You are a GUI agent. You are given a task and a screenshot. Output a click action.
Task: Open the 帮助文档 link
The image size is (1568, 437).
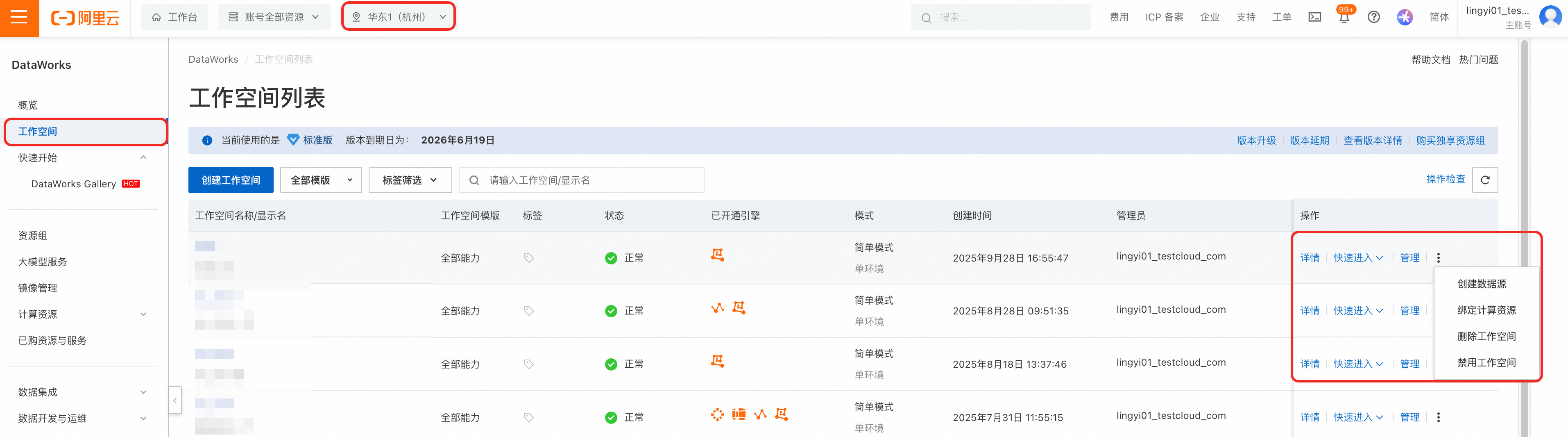coord(1431,60)
